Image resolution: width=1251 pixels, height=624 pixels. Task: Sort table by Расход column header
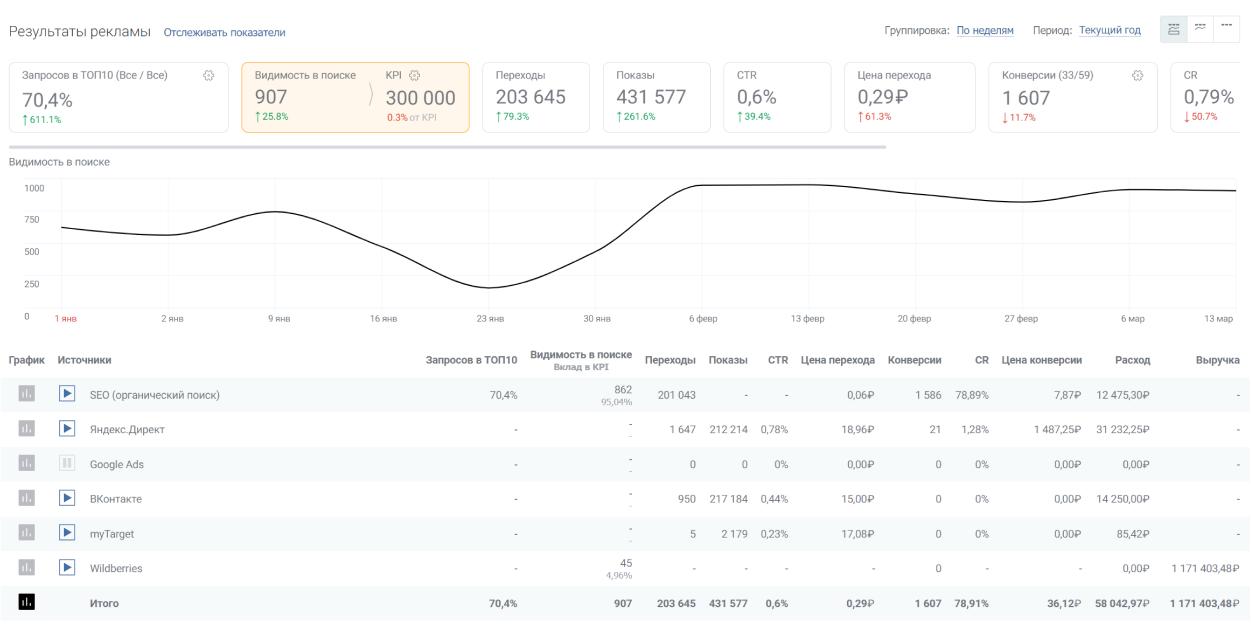pyautogui.click(x=1133, y=360)
